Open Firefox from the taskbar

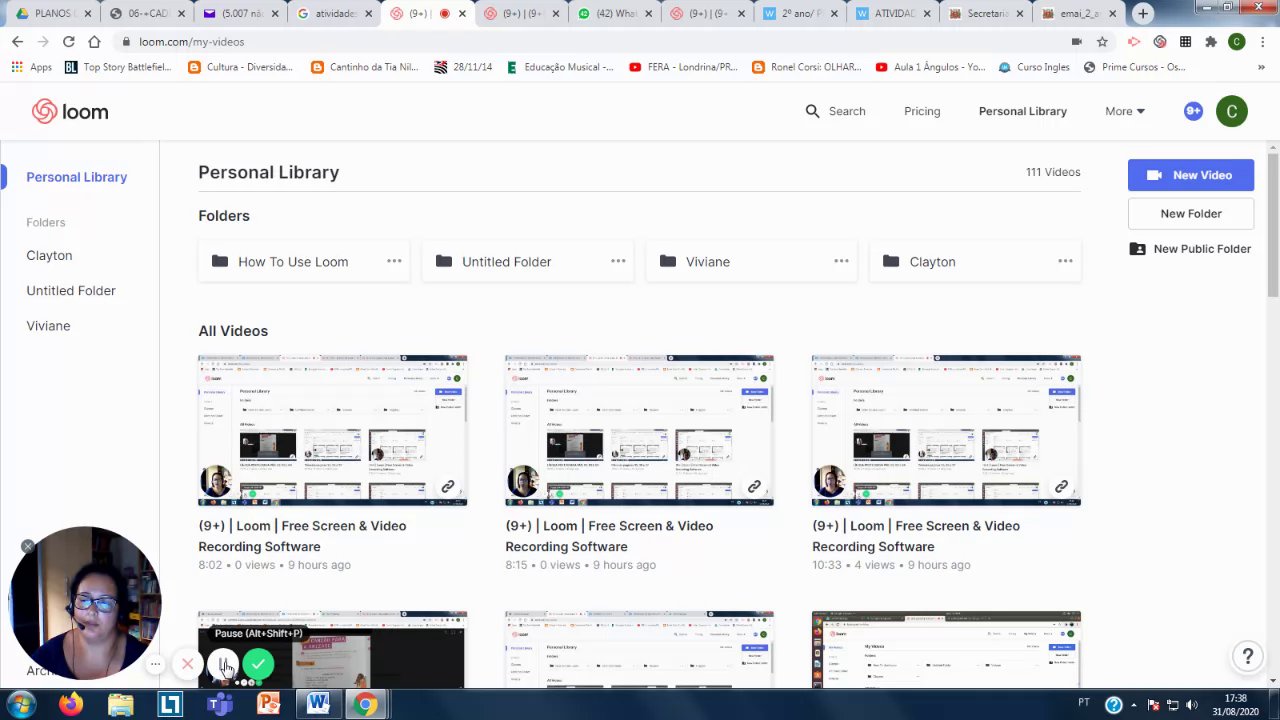(71, 704)
